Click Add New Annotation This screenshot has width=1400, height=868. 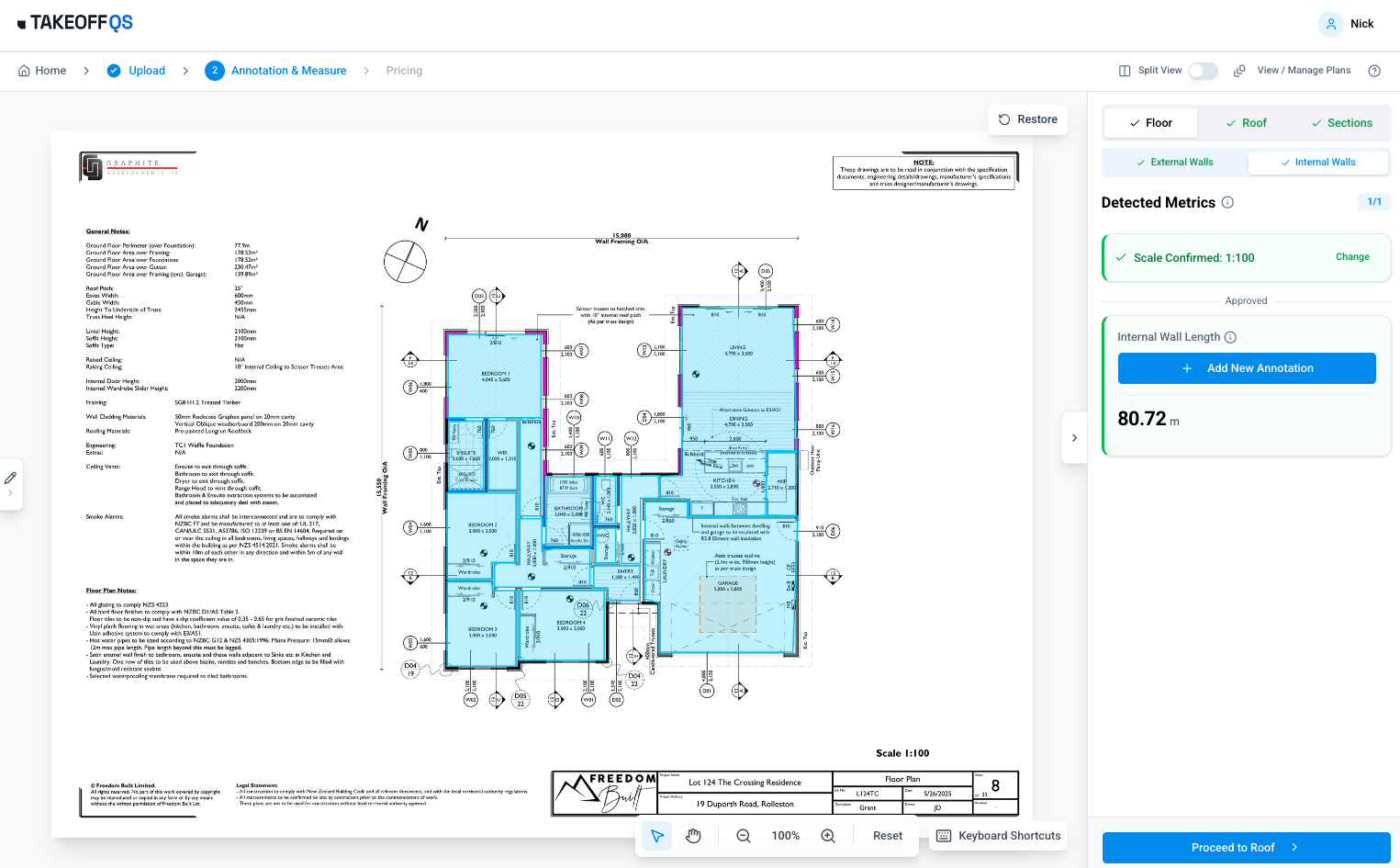click(1246, 367)
